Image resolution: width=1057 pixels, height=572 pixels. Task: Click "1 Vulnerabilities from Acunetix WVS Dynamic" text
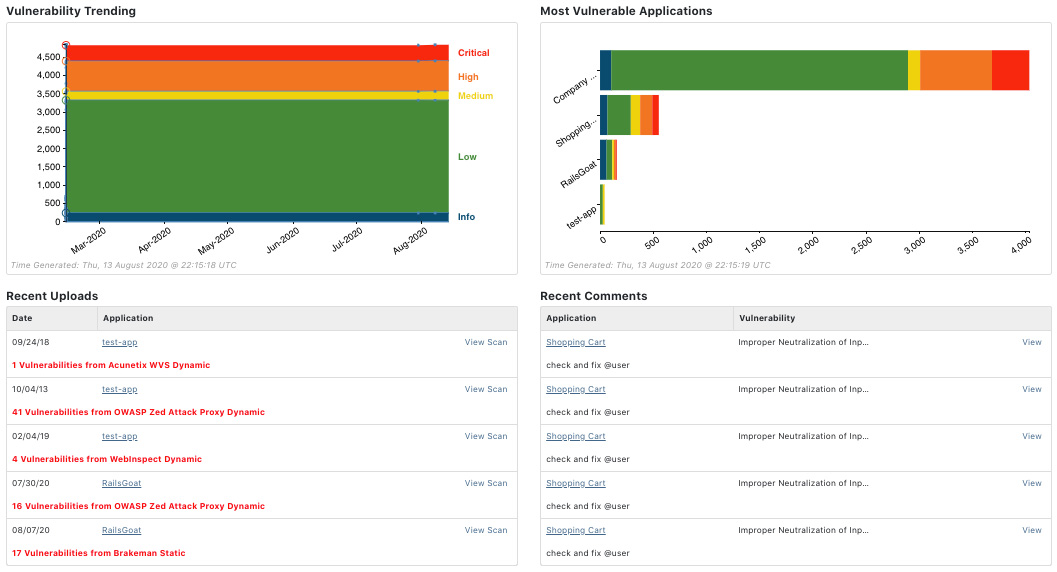click(111, 365)
